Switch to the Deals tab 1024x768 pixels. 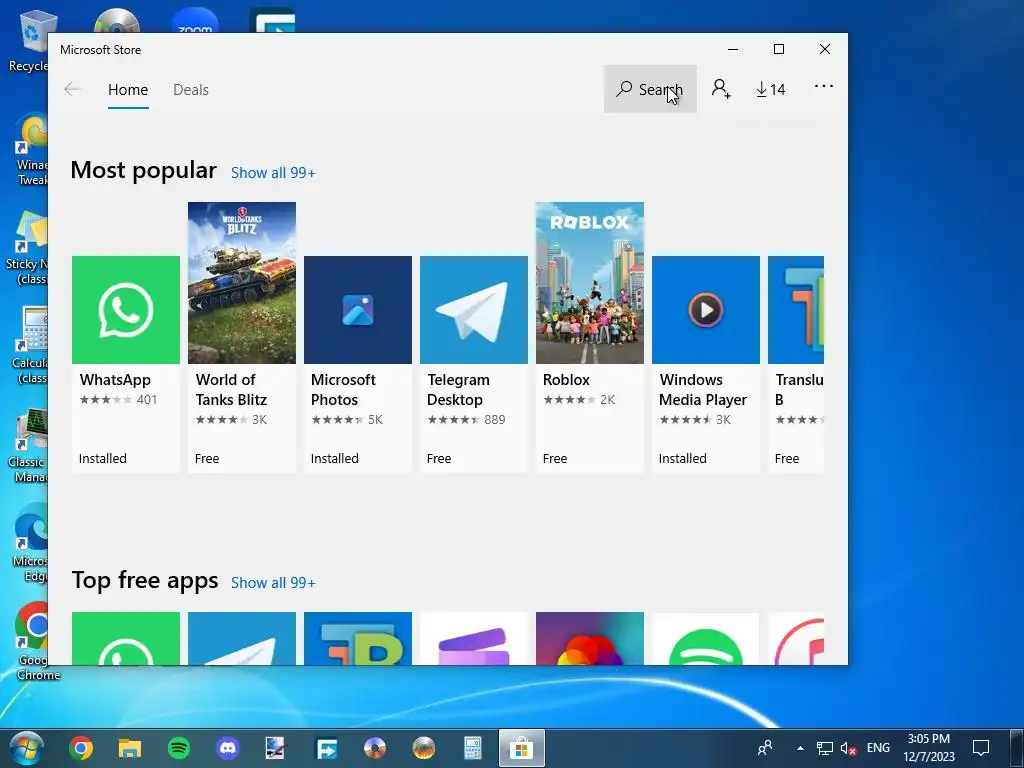[x=191, y=89]
